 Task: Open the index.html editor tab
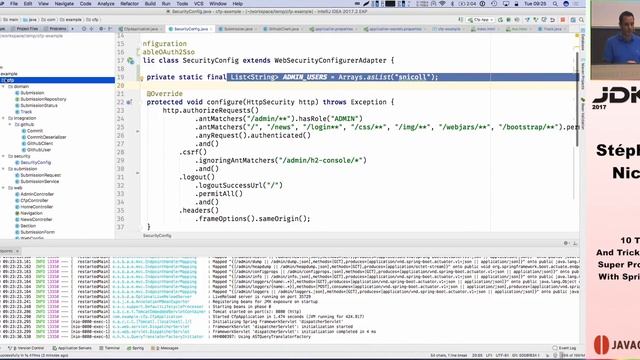(x=486, y=29)
